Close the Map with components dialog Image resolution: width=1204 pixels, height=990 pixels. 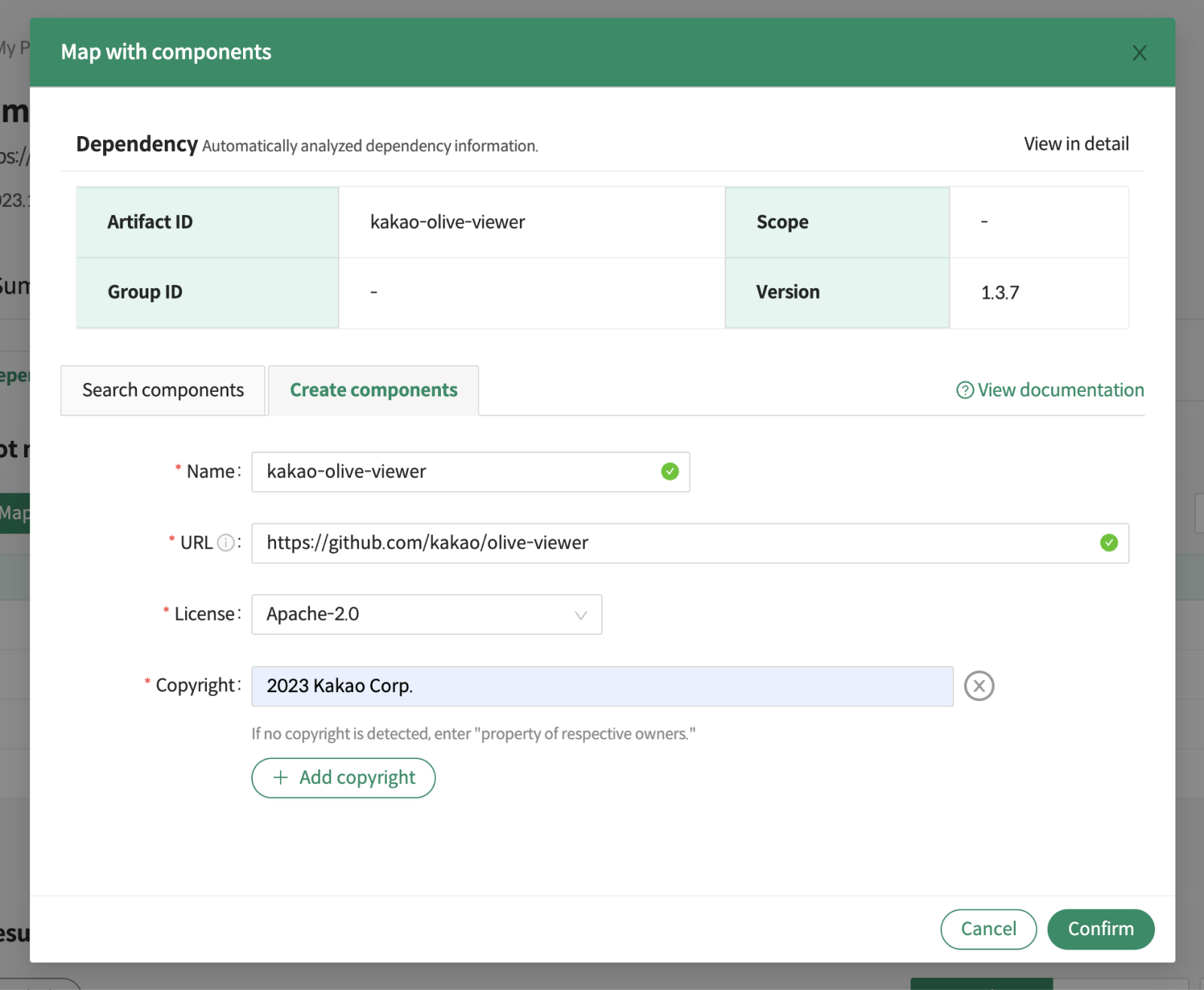click(x=1139, y=53)
